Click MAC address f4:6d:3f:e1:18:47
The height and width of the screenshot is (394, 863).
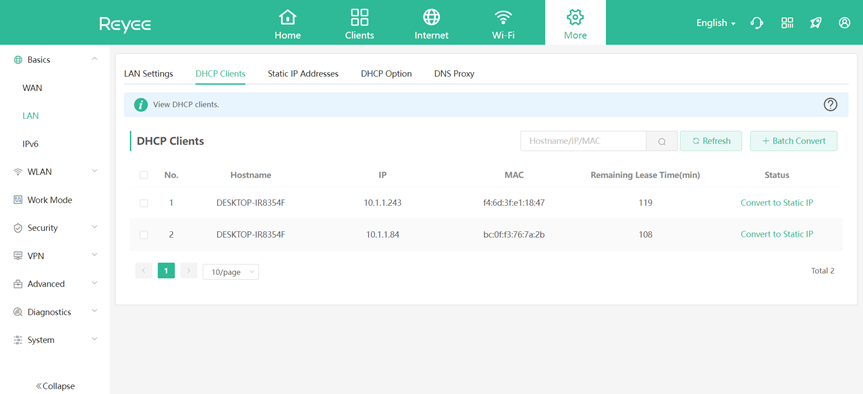pyautogui.click(x=514, y=203)
